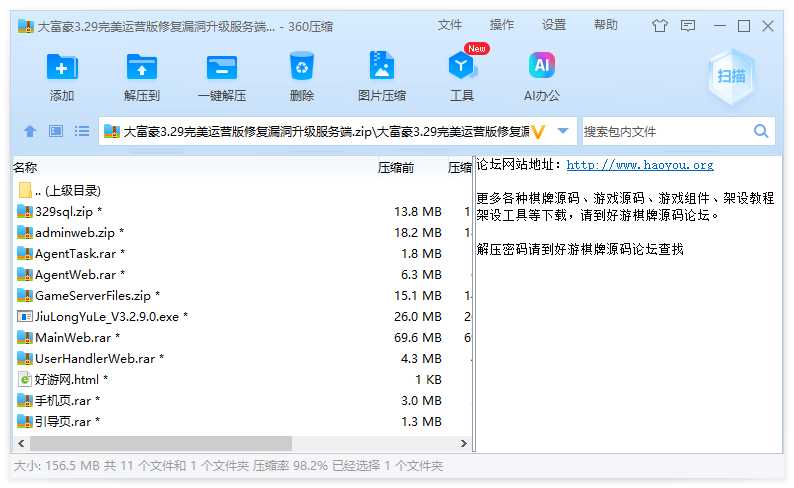Click the search magnifier icon
The image size is (794, 488).
pyautogui.click(x=761, y=132)
